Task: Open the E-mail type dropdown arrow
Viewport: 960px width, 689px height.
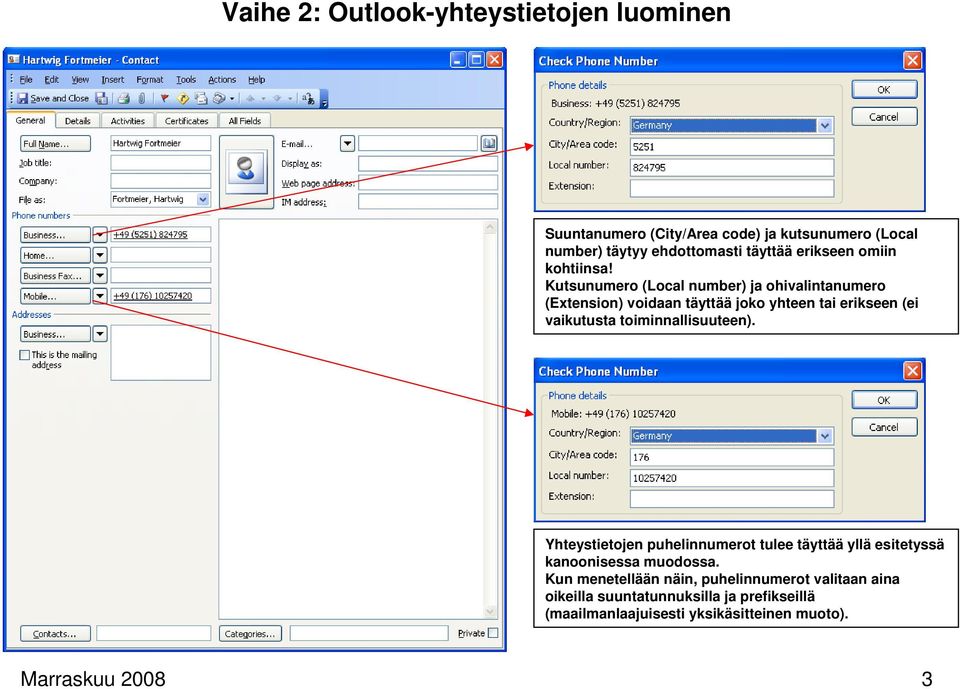Action: click(x=347, y=144)
